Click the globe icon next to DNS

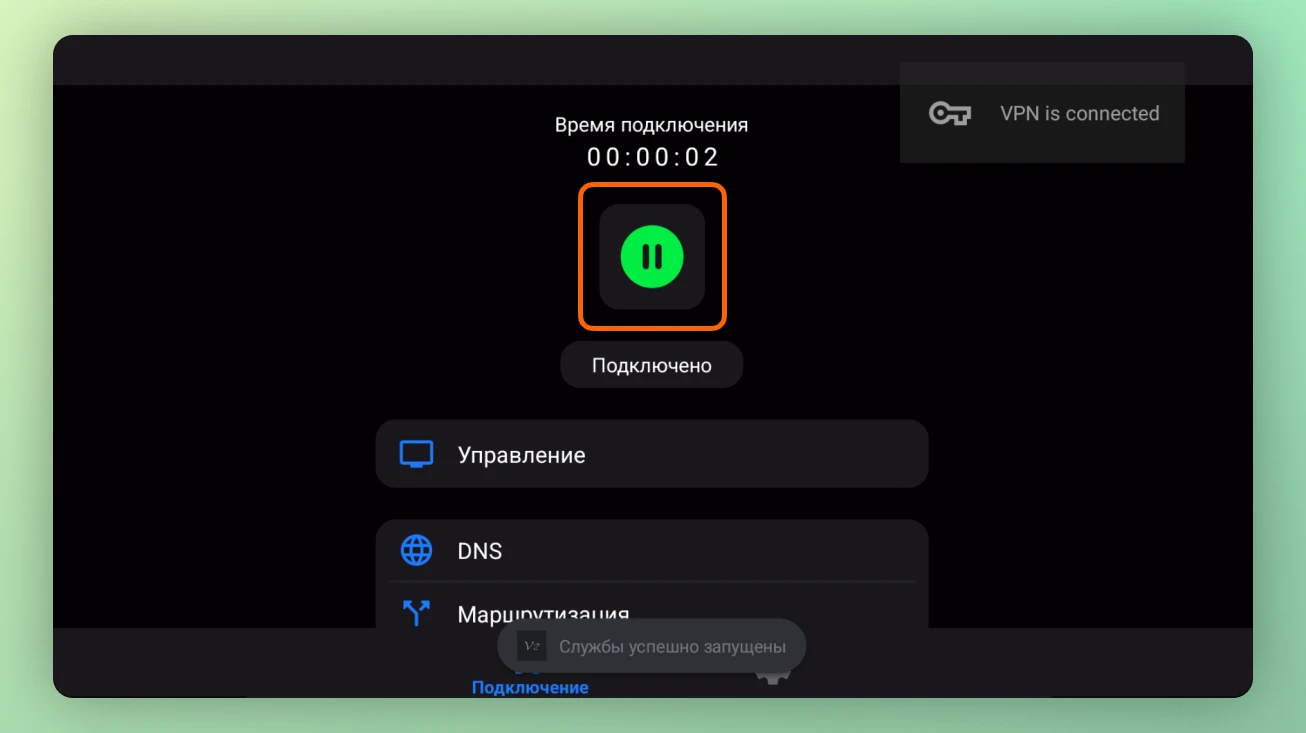(416, 549)
